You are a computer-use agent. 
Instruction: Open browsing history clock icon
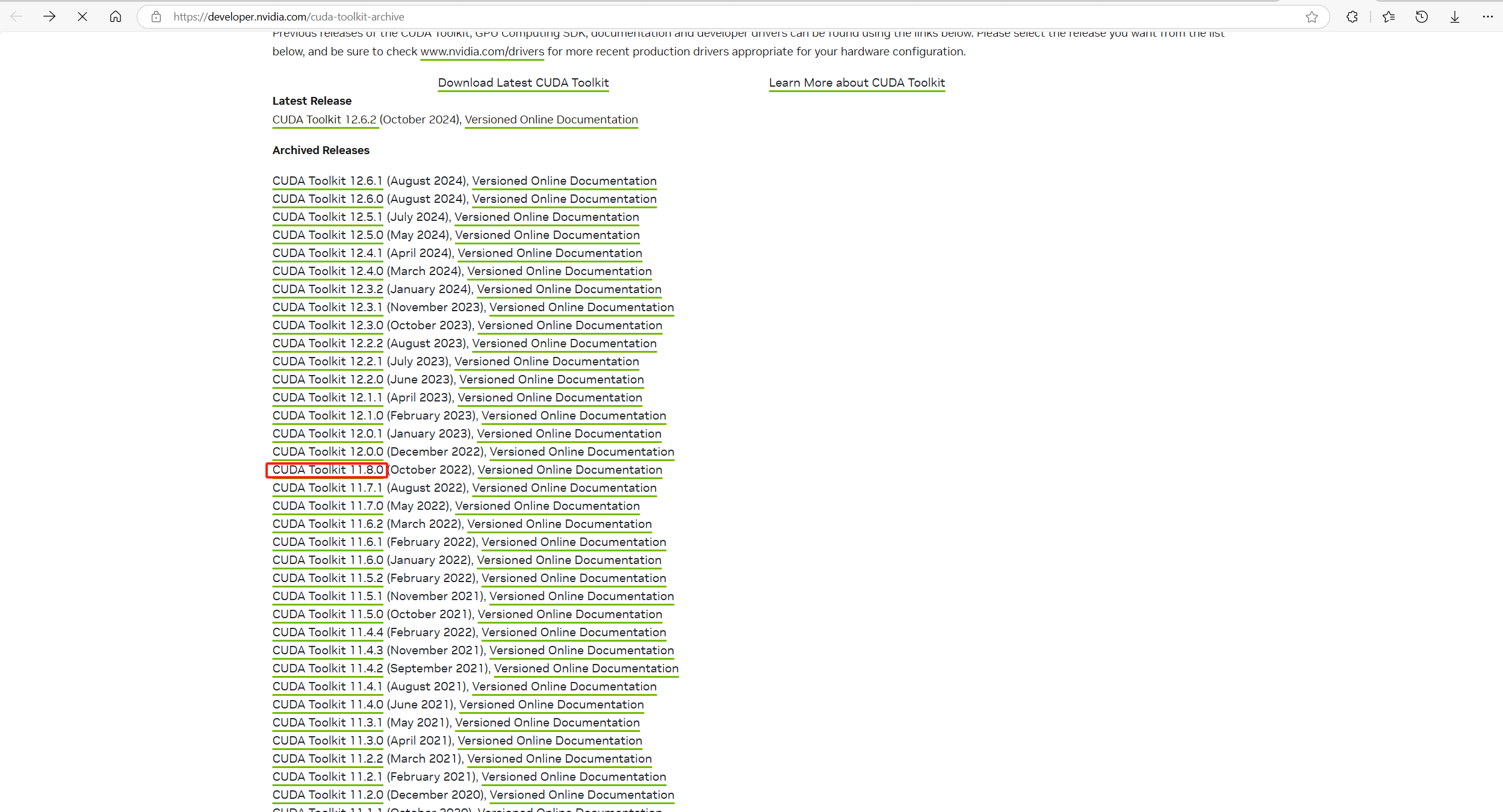(x=1422, y=17)
